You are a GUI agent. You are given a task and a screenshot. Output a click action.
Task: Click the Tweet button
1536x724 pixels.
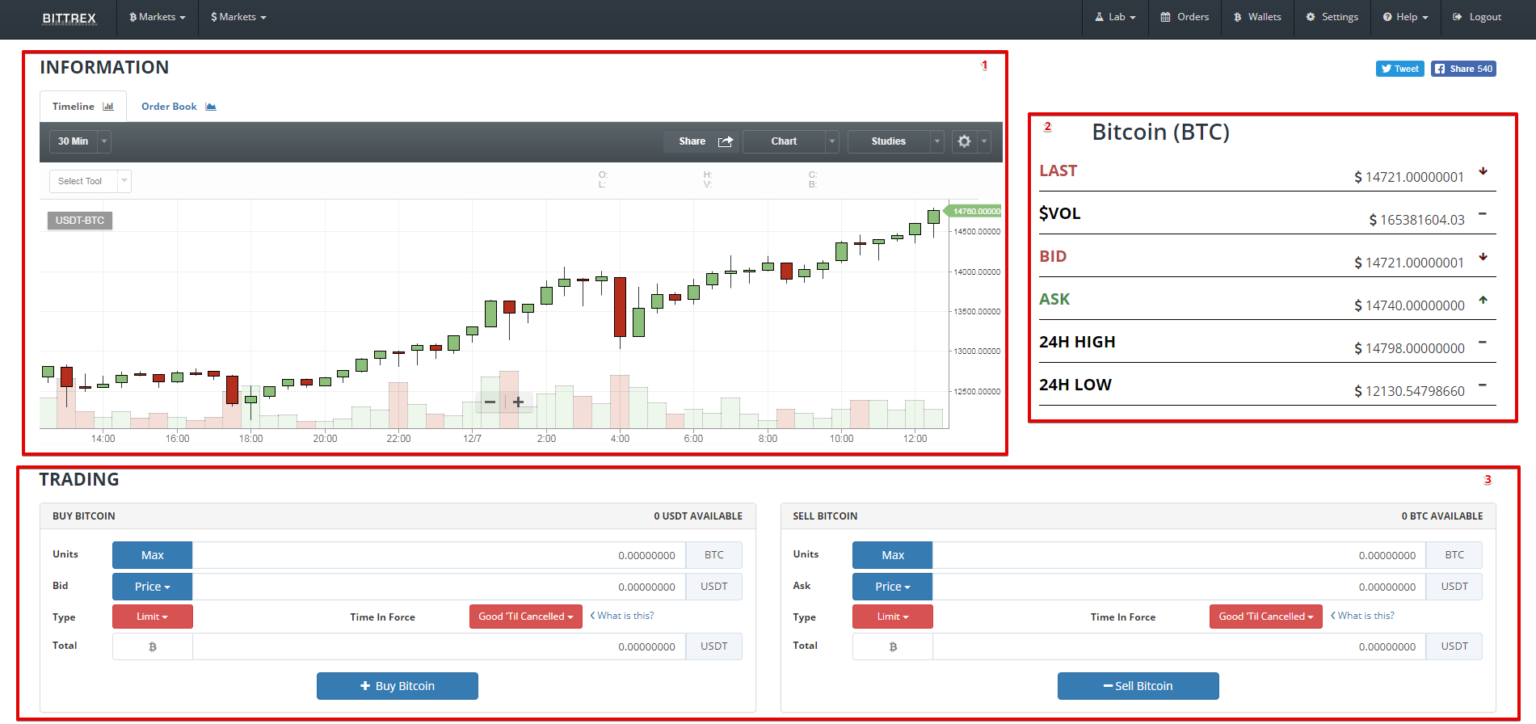[1399, 69]
